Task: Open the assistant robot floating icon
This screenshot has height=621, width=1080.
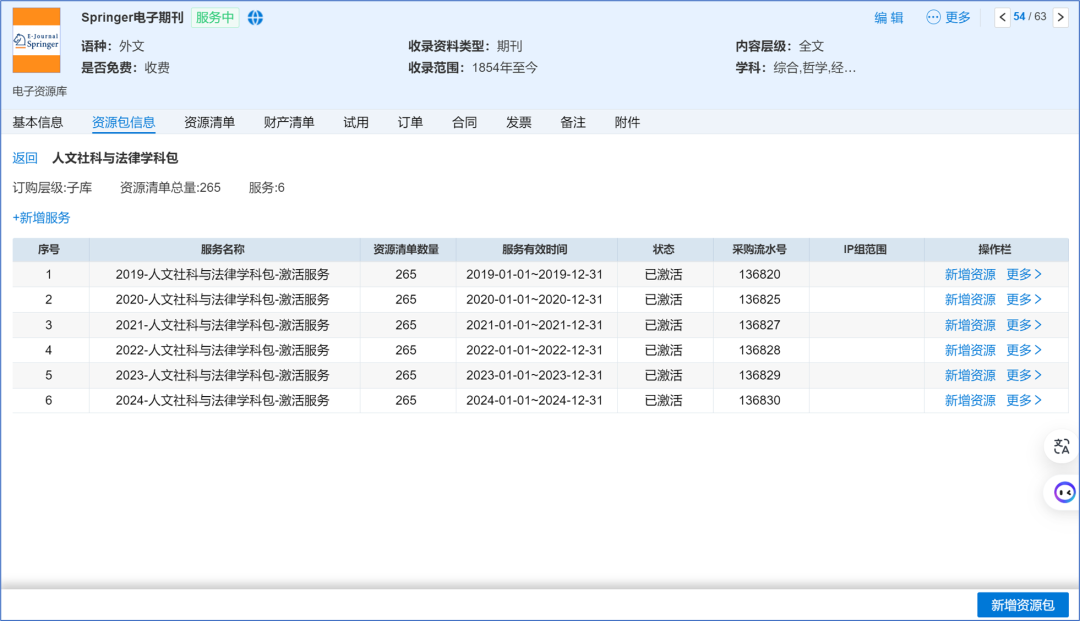Action: 1064,493
